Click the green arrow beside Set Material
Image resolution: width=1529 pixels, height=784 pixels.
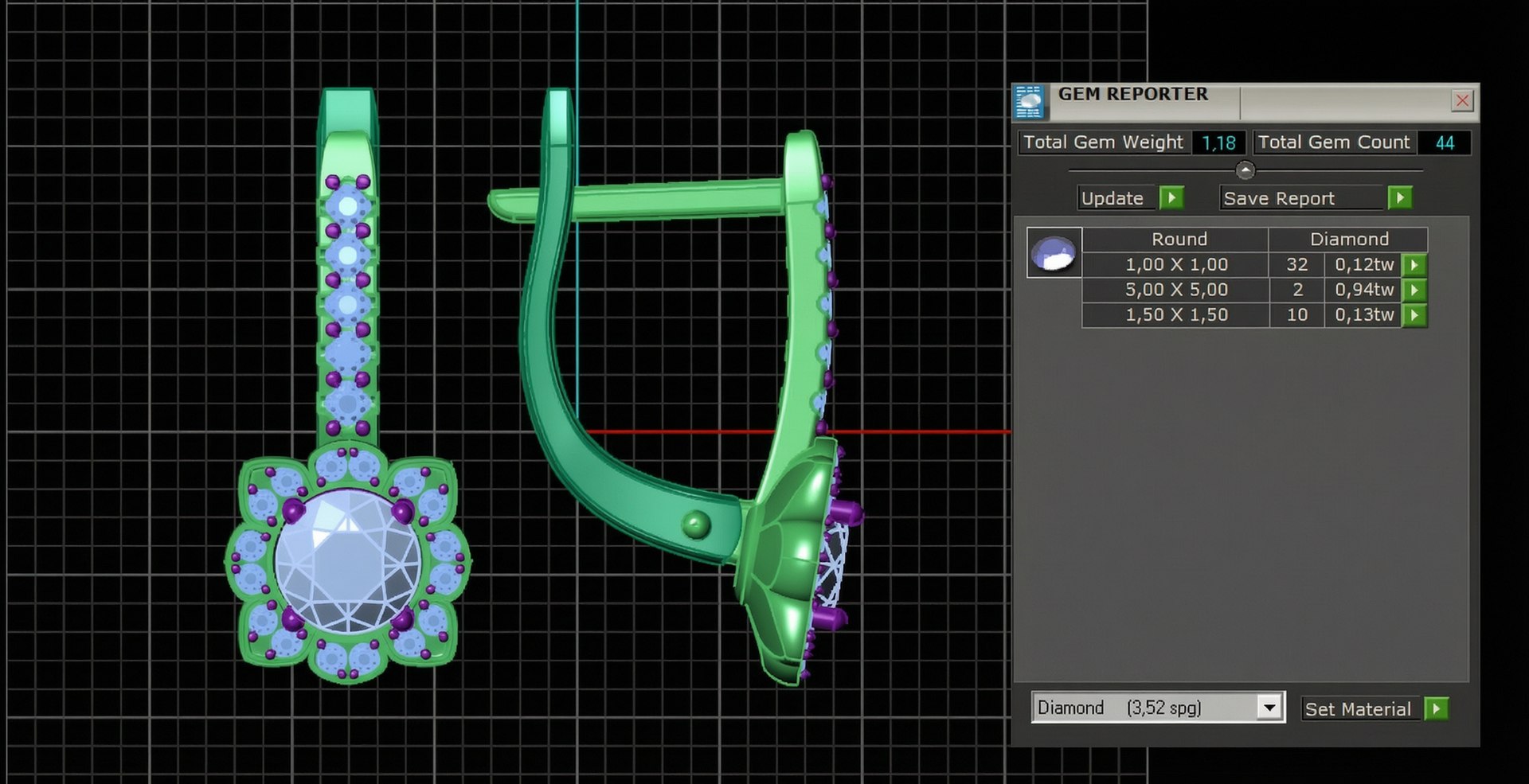(x=1436, y=708)
